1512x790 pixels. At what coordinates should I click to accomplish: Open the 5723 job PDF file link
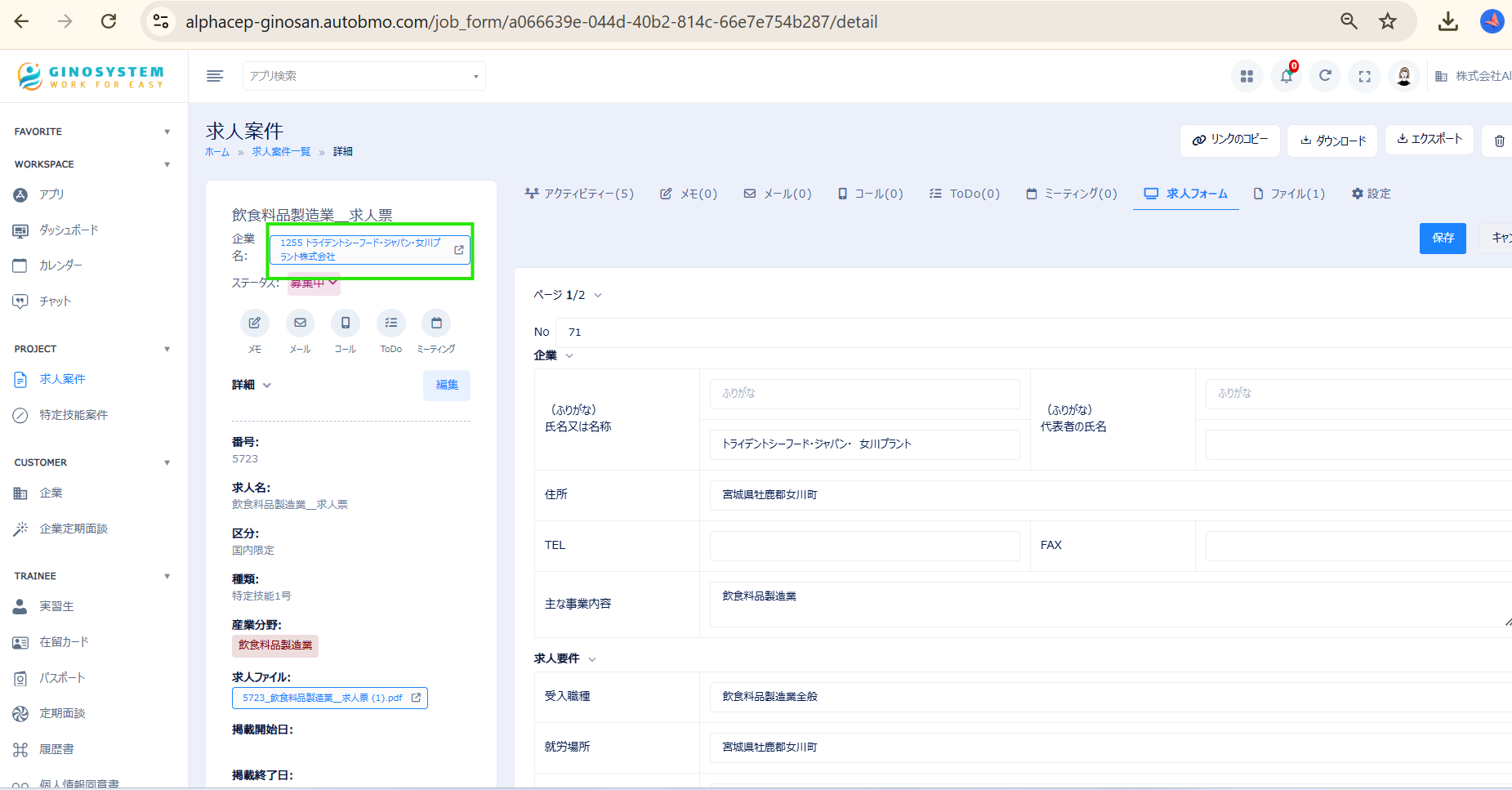(329, 698)
